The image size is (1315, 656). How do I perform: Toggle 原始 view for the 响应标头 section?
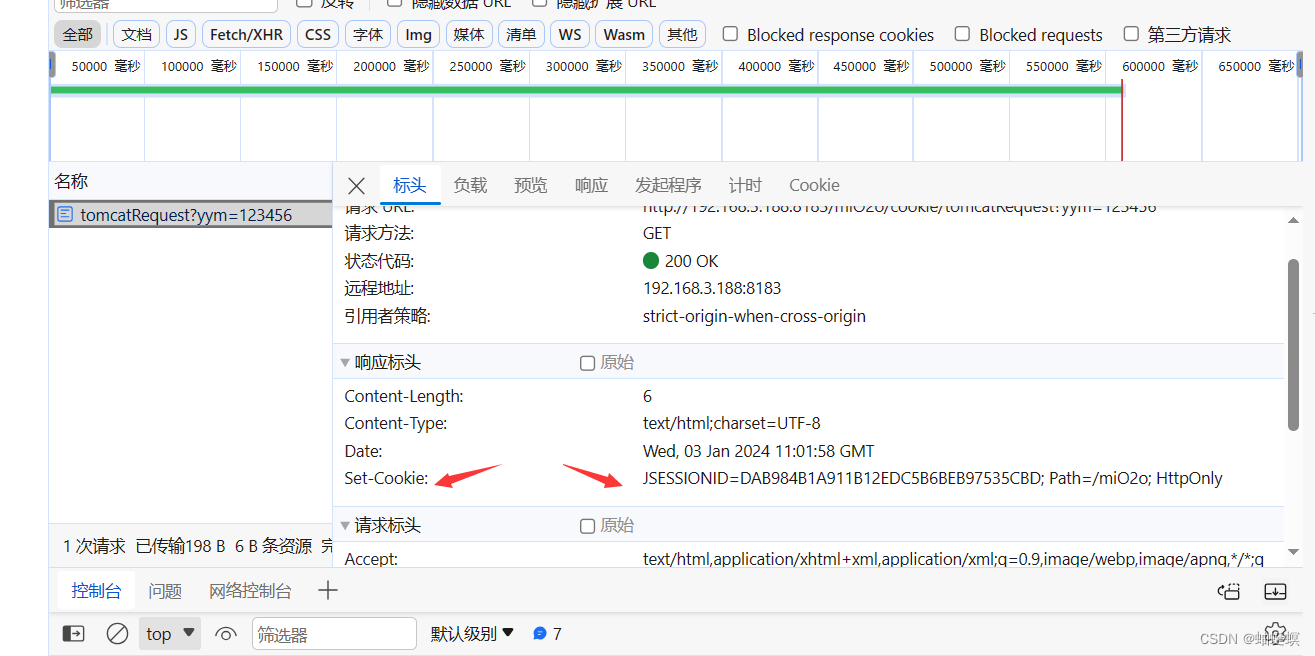coord(587,363)
